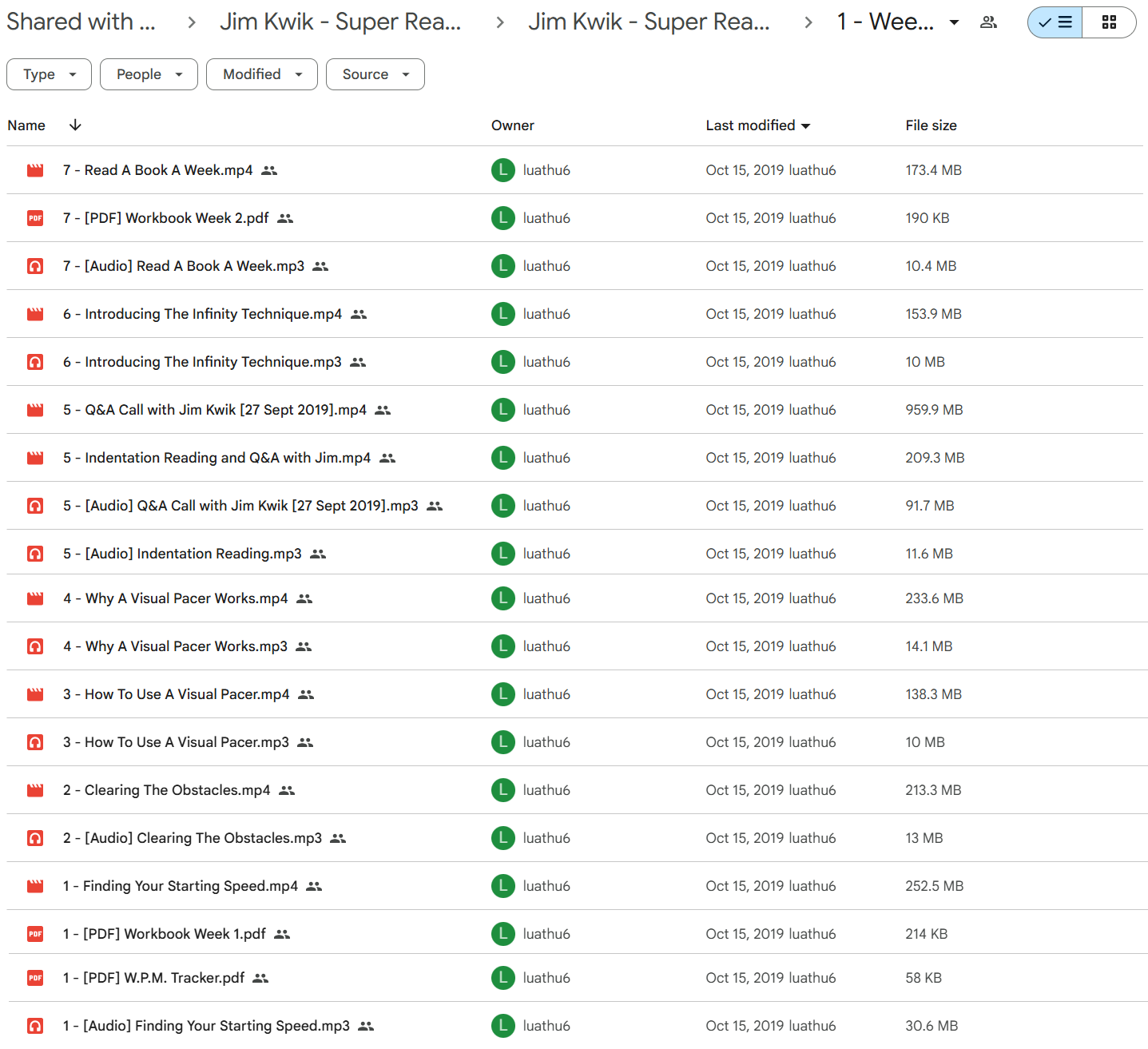1148x1049 pixels.
Task: Open current folder '1 - Wee...' dropdown arrow
Action: point(954,22)
